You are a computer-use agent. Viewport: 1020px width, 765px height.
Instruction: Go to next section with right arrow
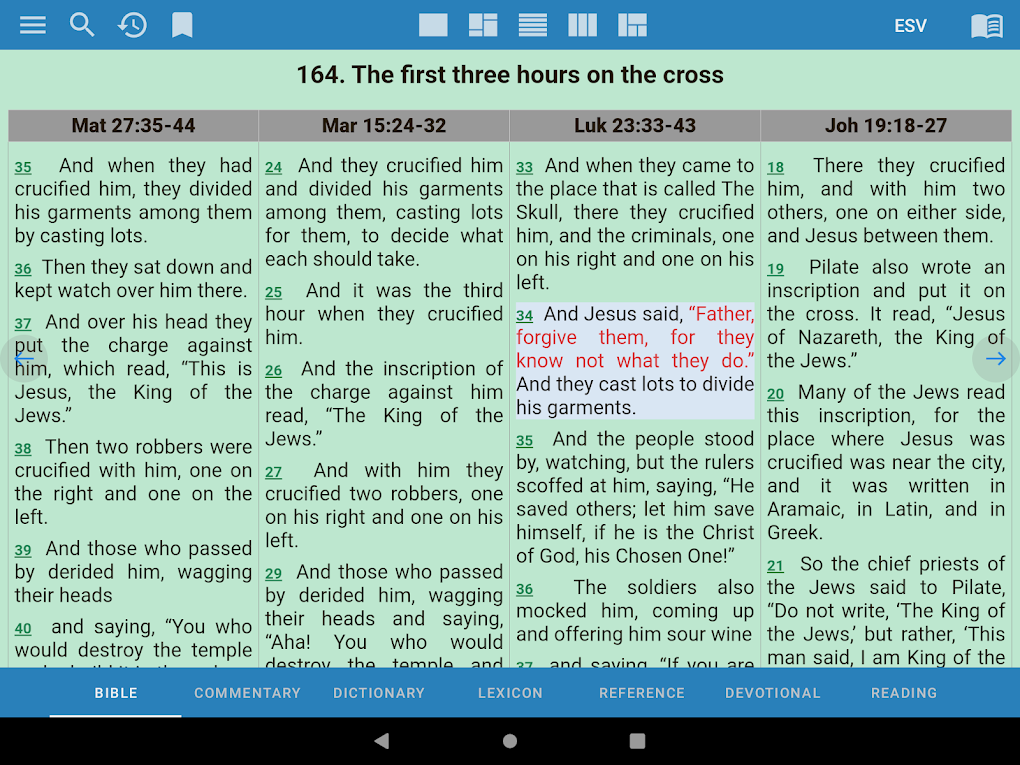[995, 358]
